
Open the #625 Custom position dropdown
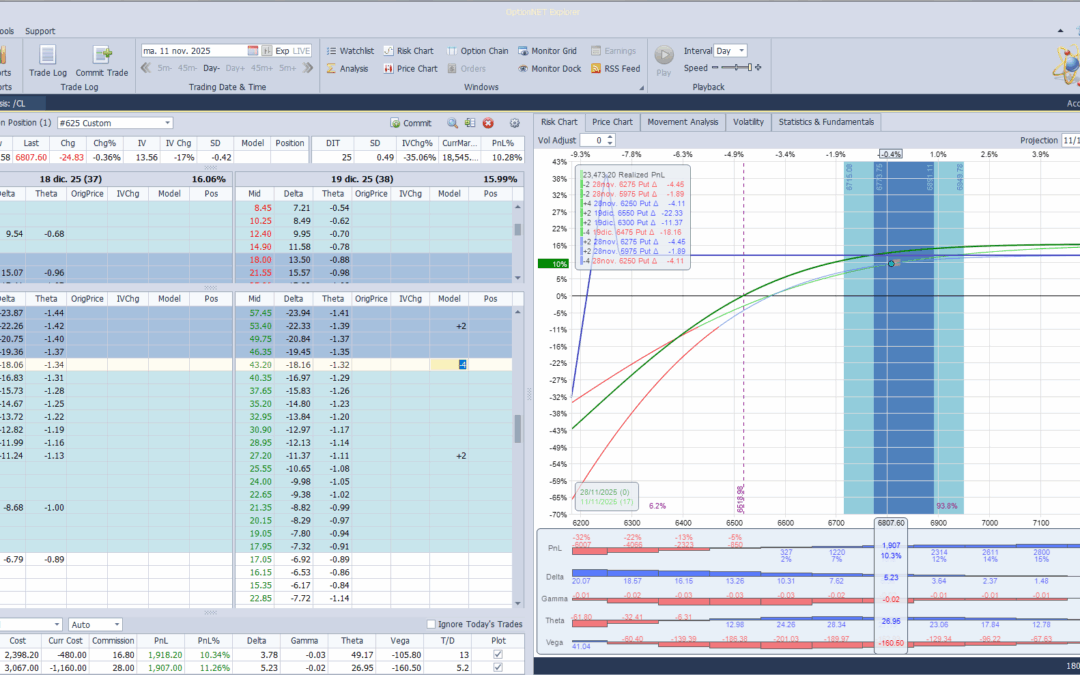166,123
